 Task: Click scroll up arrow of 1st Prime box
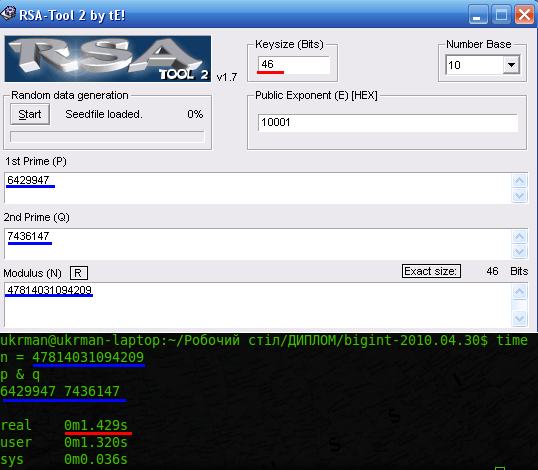519,180
